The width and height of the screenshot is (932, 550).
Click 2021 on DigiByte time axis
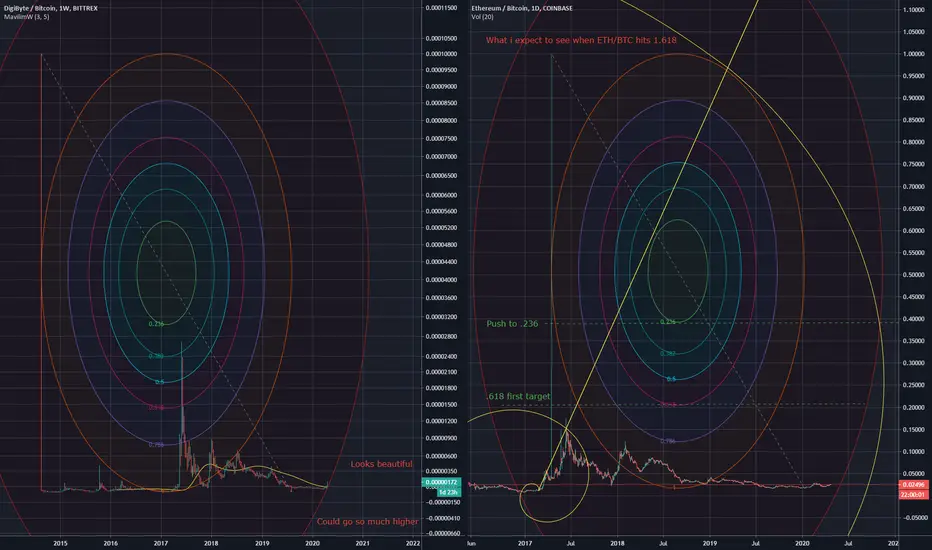[x=363, y=543]
